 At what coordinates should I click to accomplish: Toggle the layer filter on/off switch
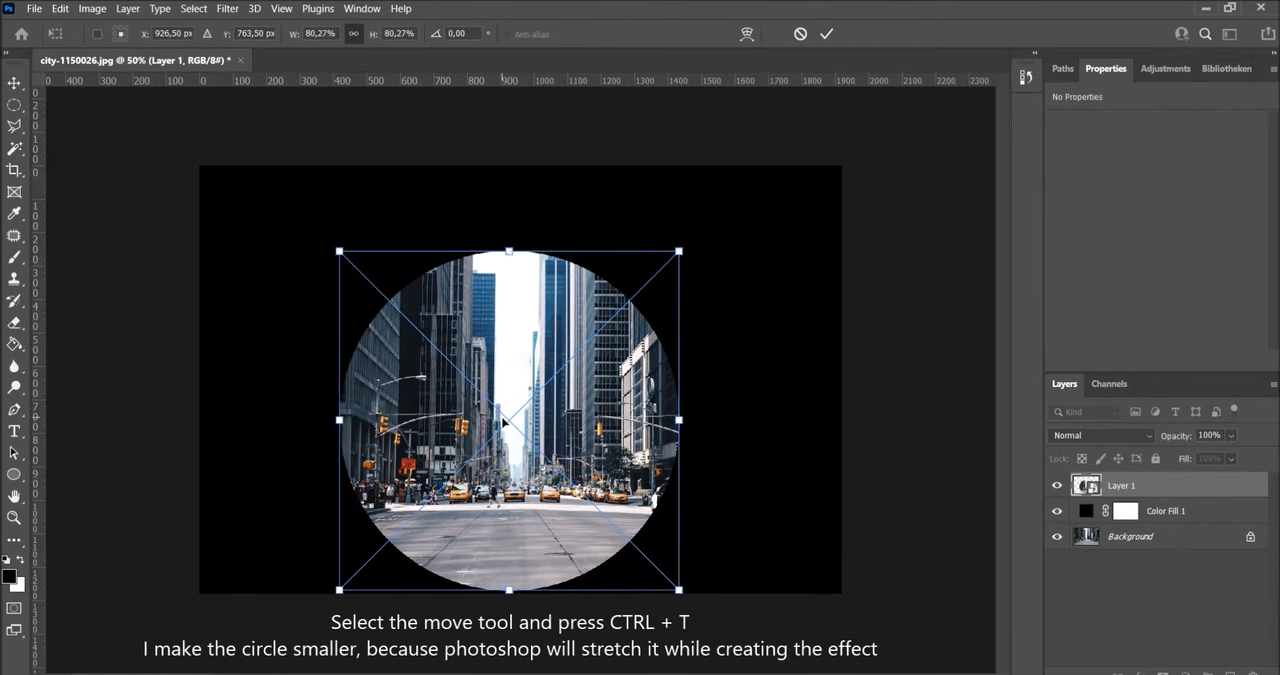(1234, 409)
